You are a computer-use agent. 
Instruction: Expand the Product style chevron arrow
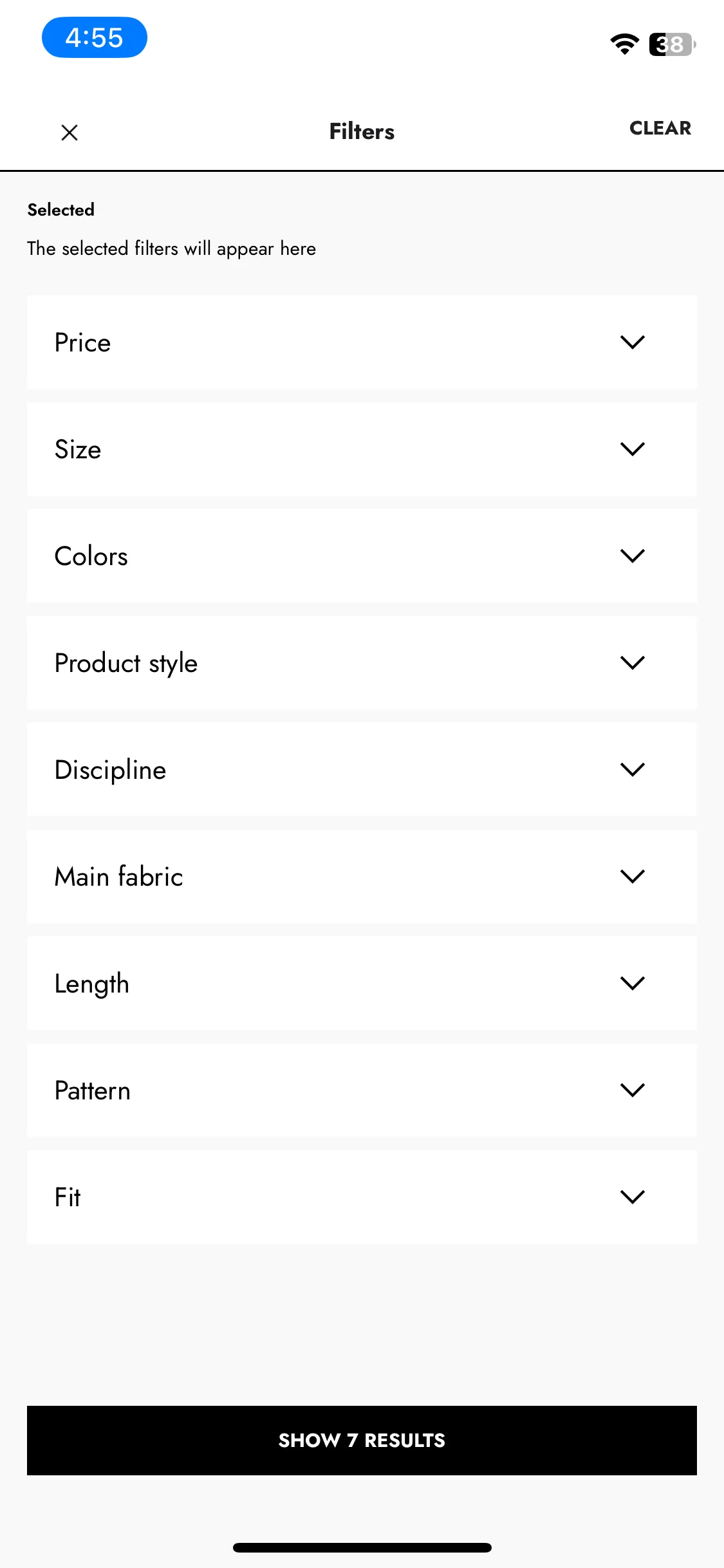[633, 662]
